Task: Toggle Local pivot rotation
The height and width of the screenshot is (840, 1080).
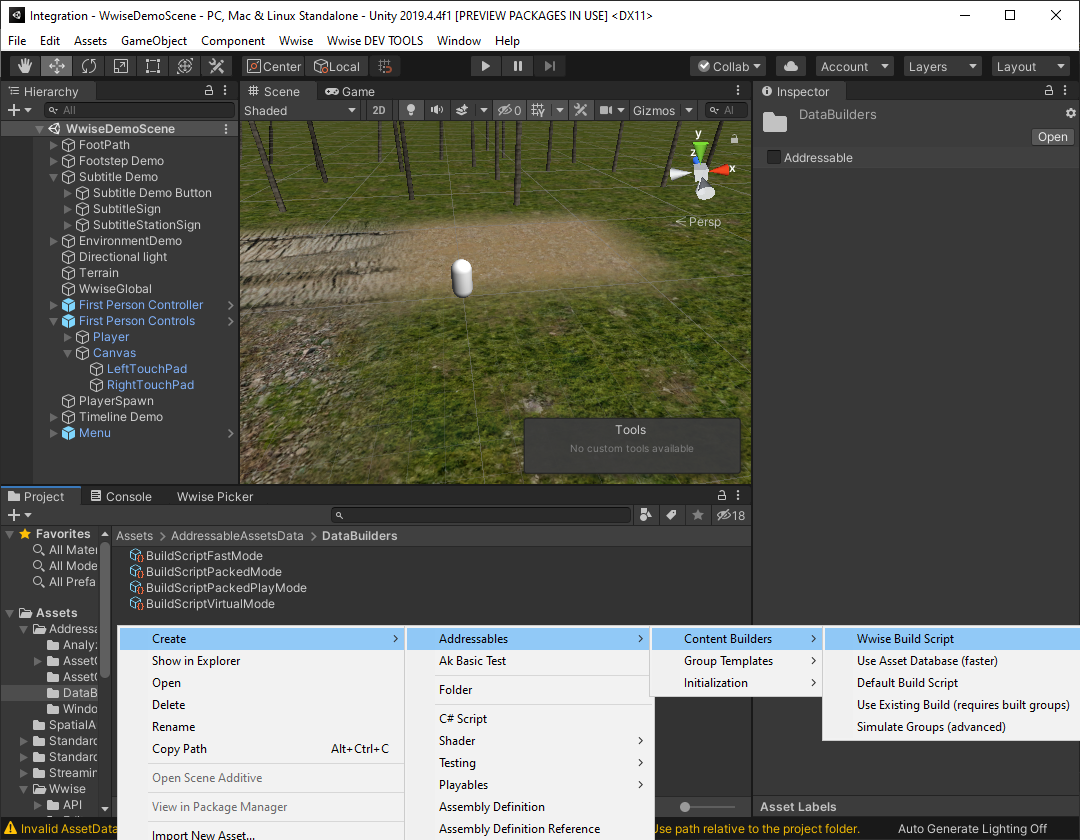Action: (337, 66)
